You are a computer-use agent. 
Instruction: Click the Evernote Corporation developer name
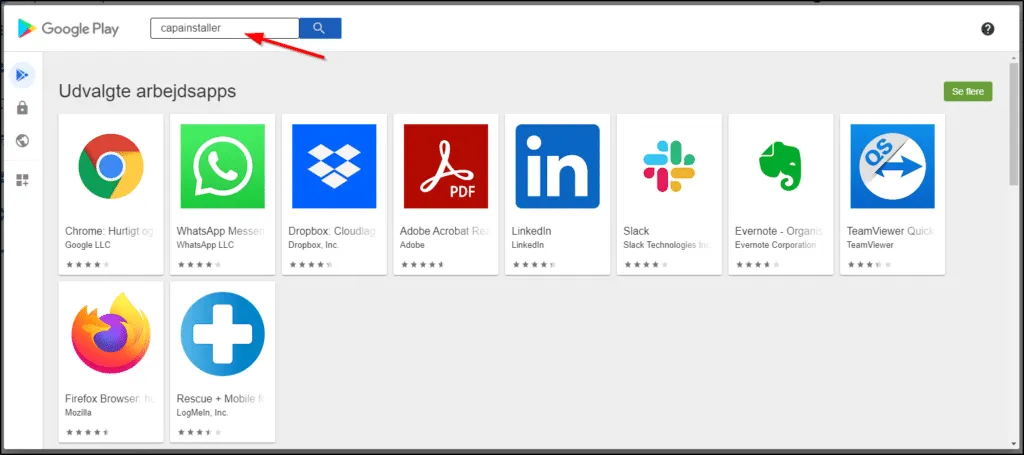coord(775,245)
